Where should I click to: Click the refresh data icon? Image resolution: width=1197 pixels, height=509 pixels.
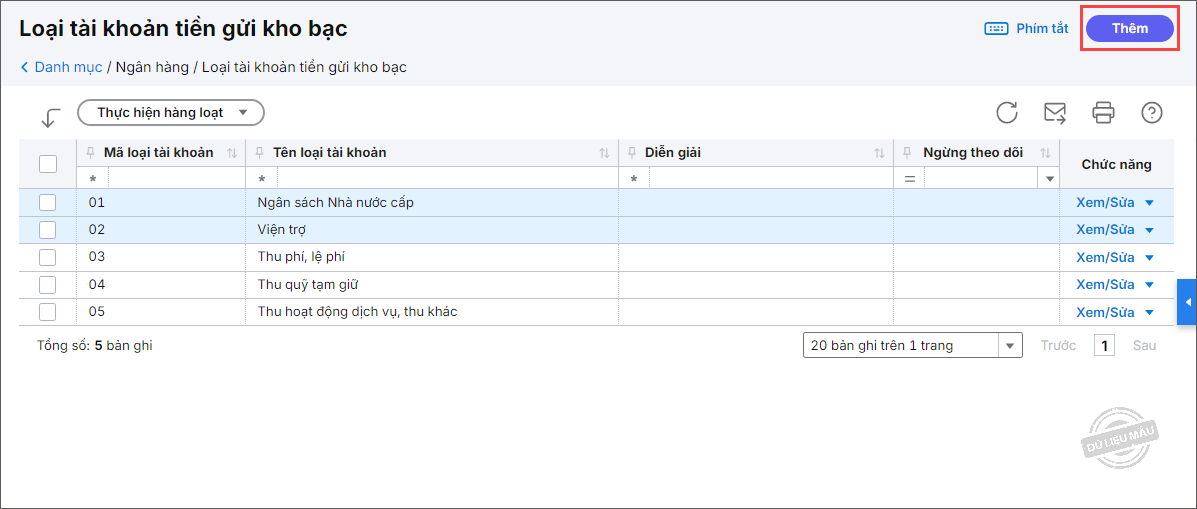click(x=1007, y=112)
